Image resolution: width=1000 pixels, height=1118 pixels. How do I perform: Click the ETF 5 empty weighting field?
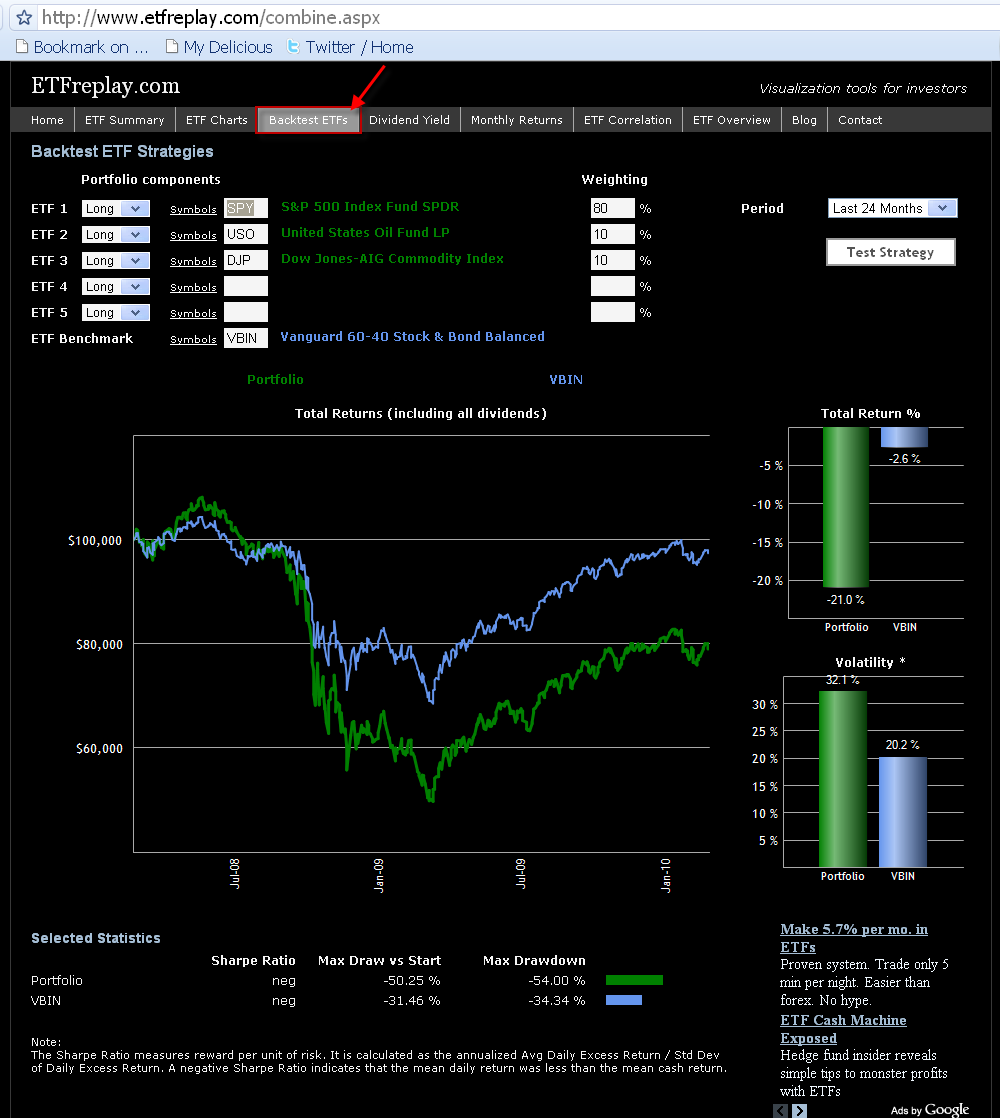coord(612,312)
